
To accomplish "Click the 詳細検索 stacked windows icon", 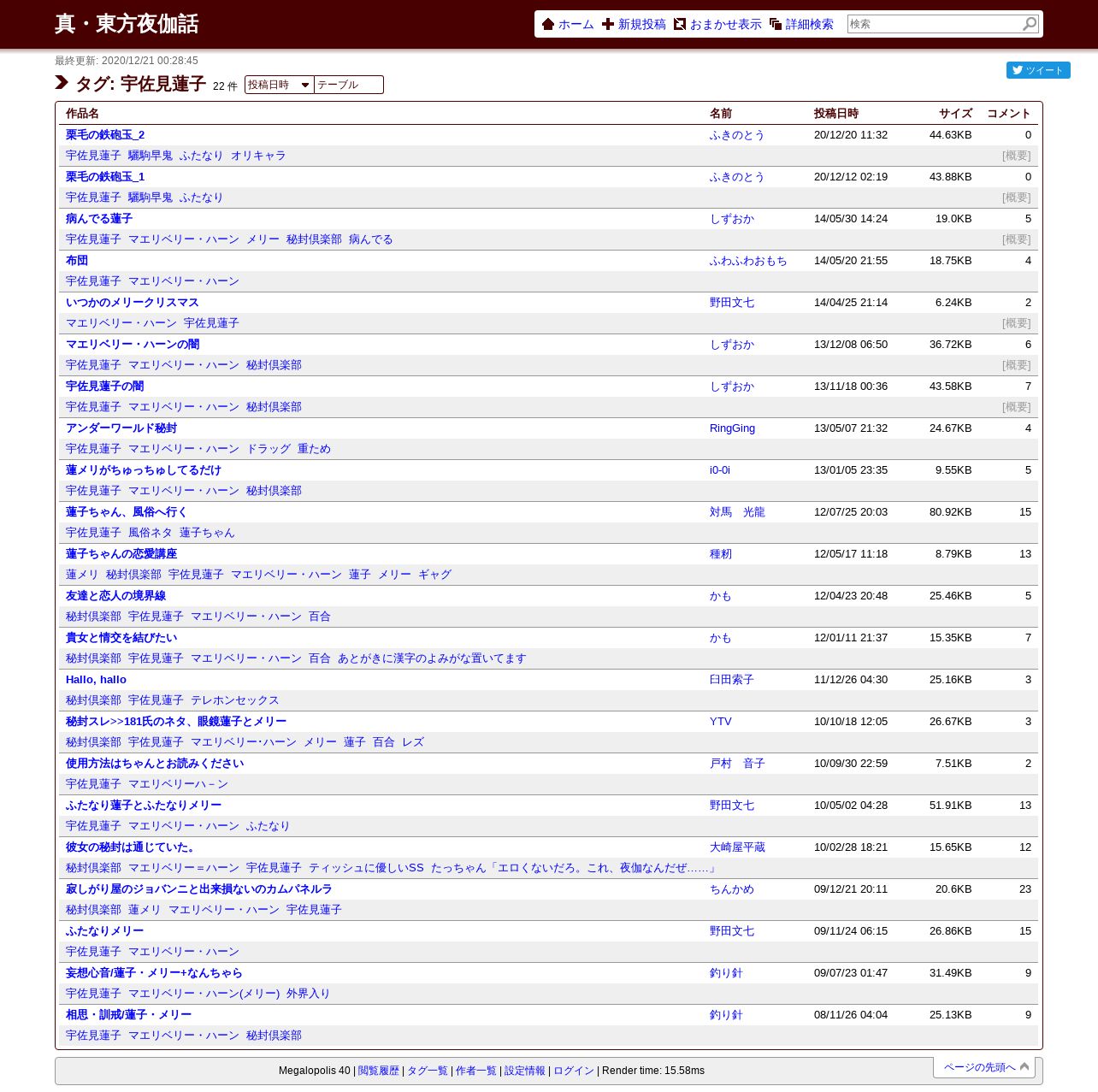I will tap(776, 24).
